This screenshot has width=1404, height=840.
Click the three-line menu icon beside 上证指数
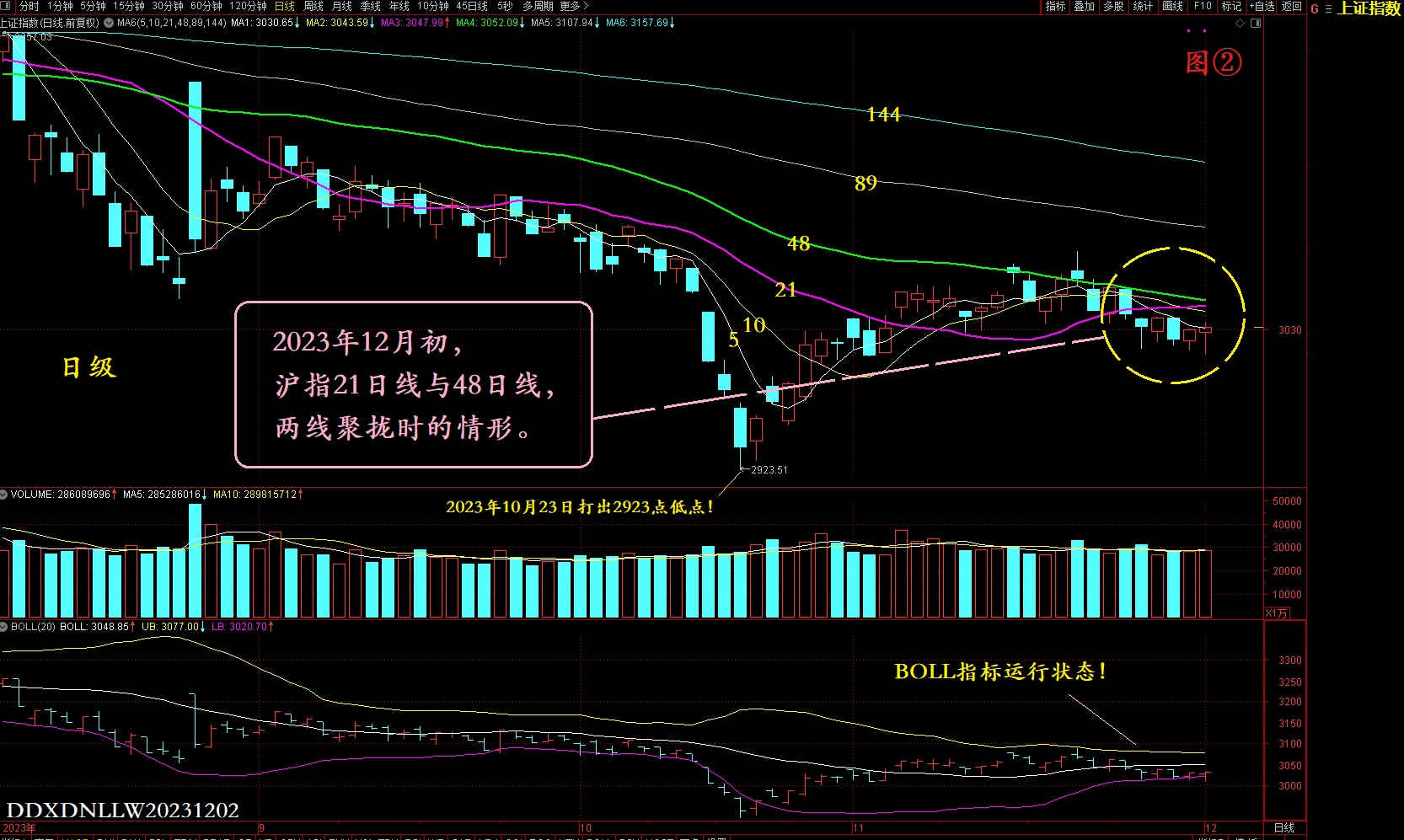(x=1329, y=9)
